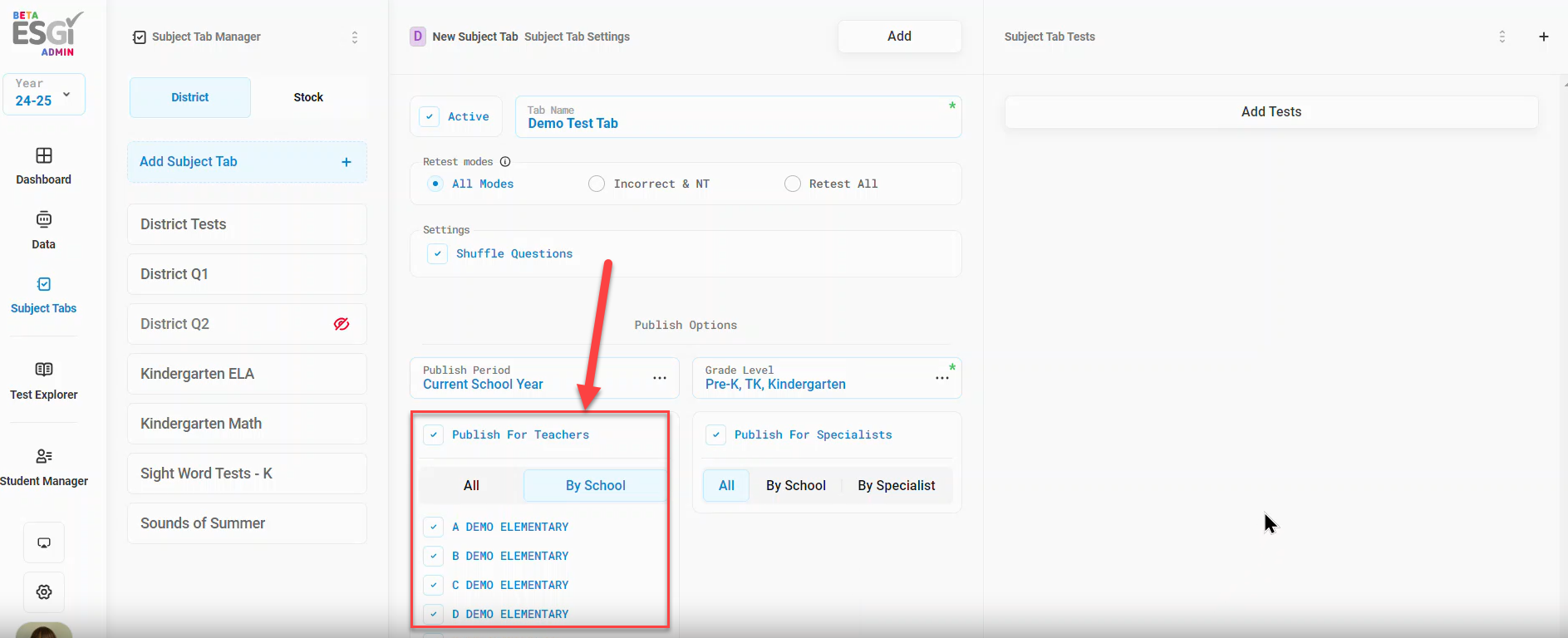Select the Retest All radio button
The width and height of the screenshot is (1568, 638).
tap(793, 184)
